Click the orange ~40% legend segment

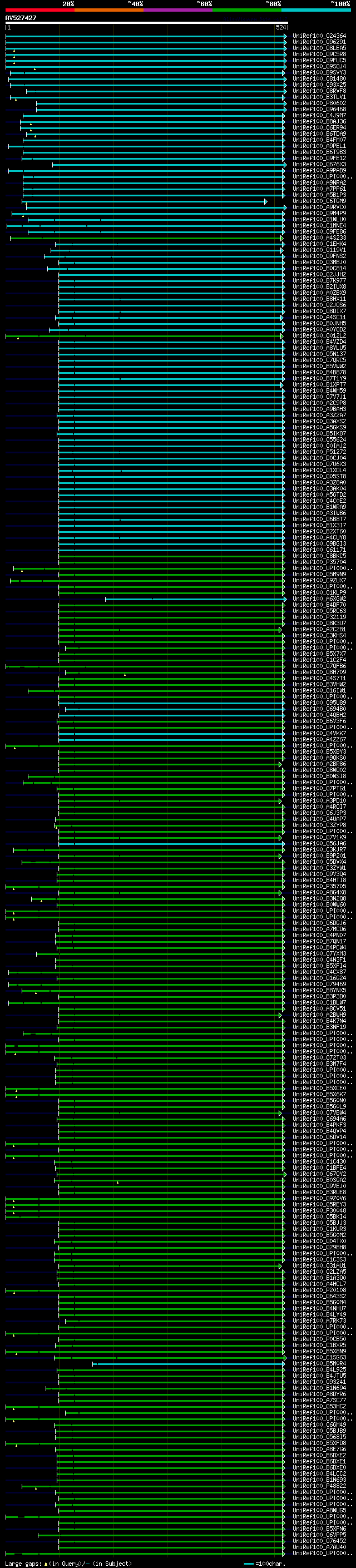[x=109, y=11]
